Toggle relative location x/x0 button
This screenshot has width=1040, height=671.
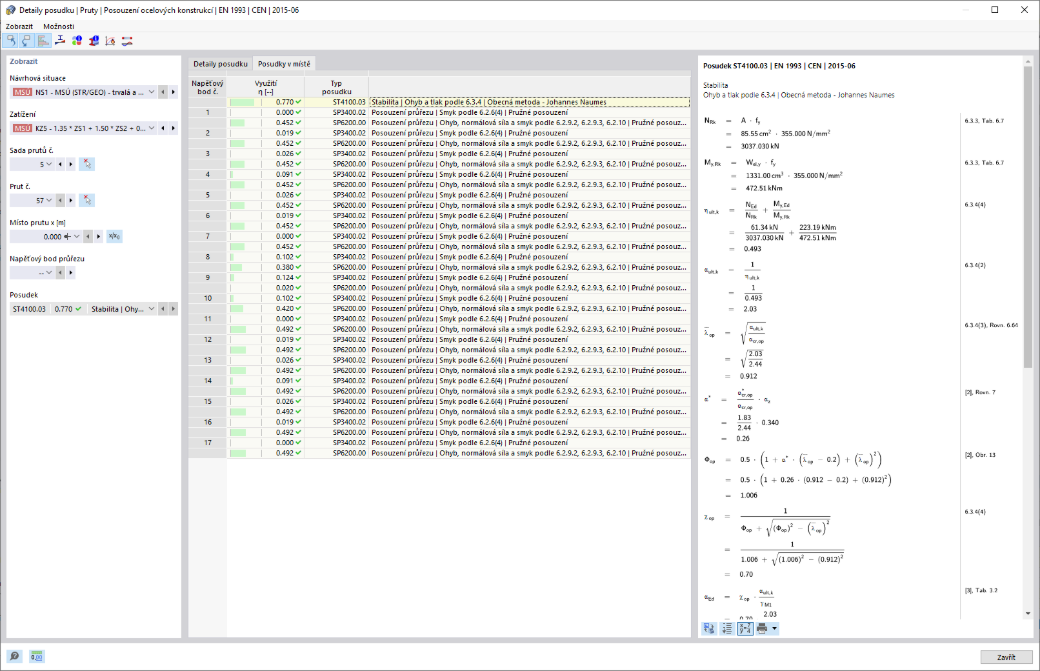[x=114, y=236]
